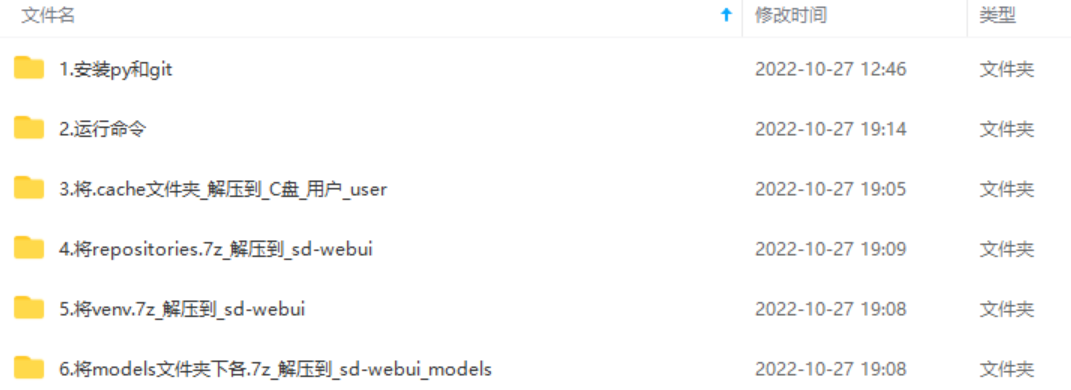
Task: Click 文件夹 type cell of 2022-10-27 19:09 row
Action: 1007,249
